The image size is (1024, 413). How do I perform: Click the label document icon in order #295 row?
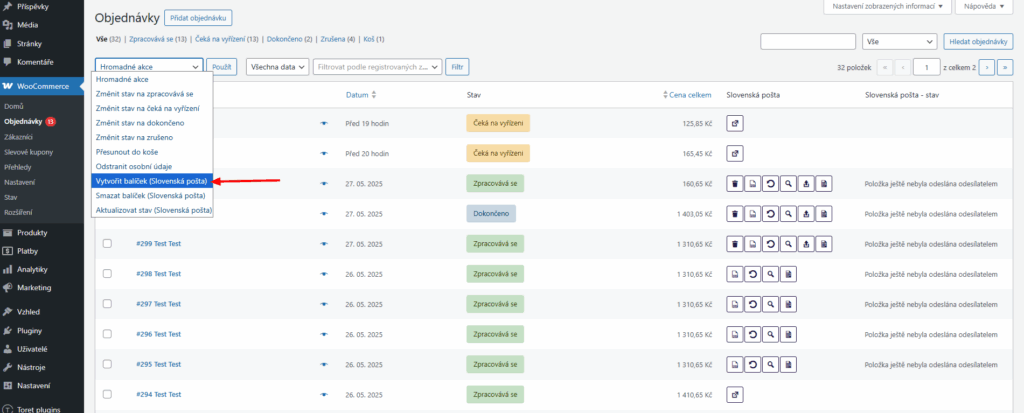click(735, 365)
